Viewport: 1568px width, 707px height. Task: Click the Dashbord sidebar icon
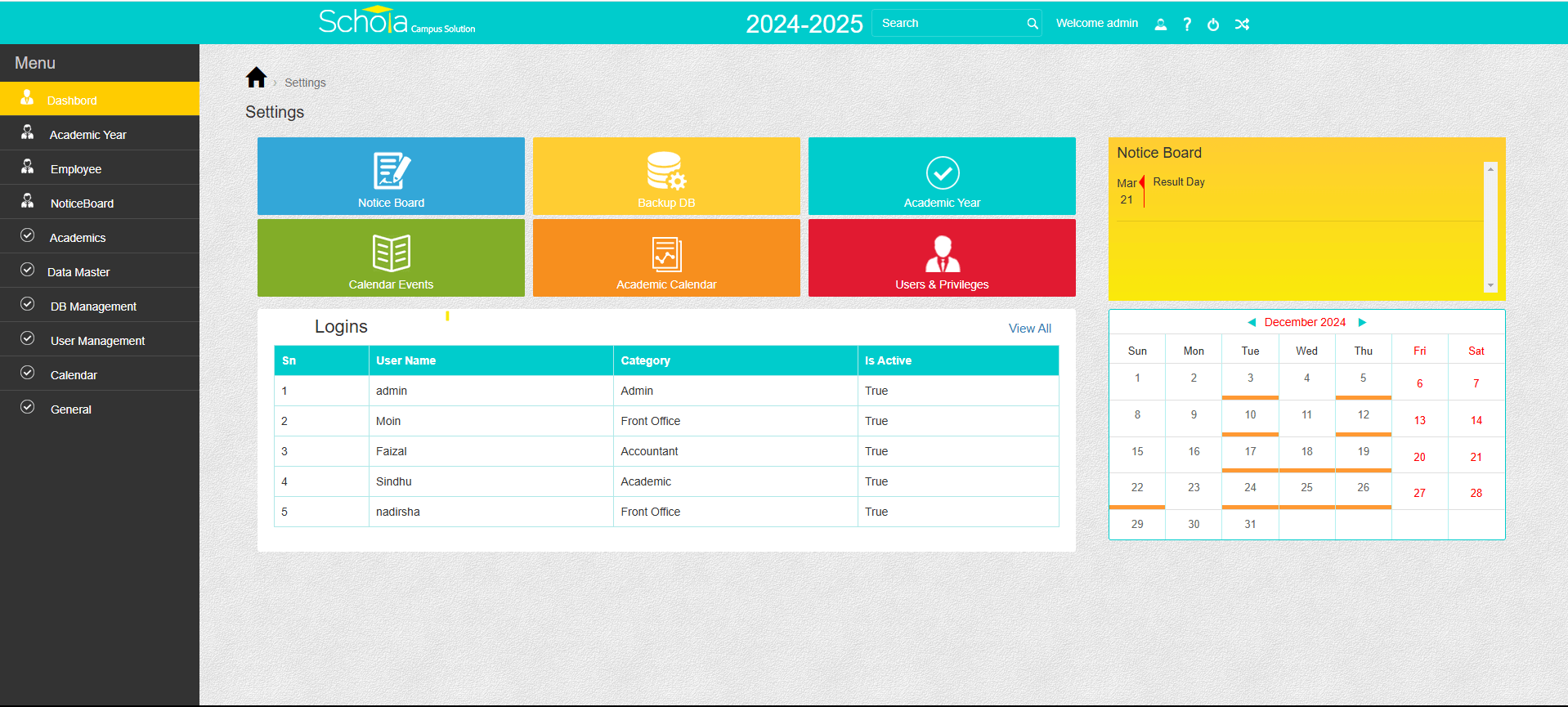click(27, 98)
